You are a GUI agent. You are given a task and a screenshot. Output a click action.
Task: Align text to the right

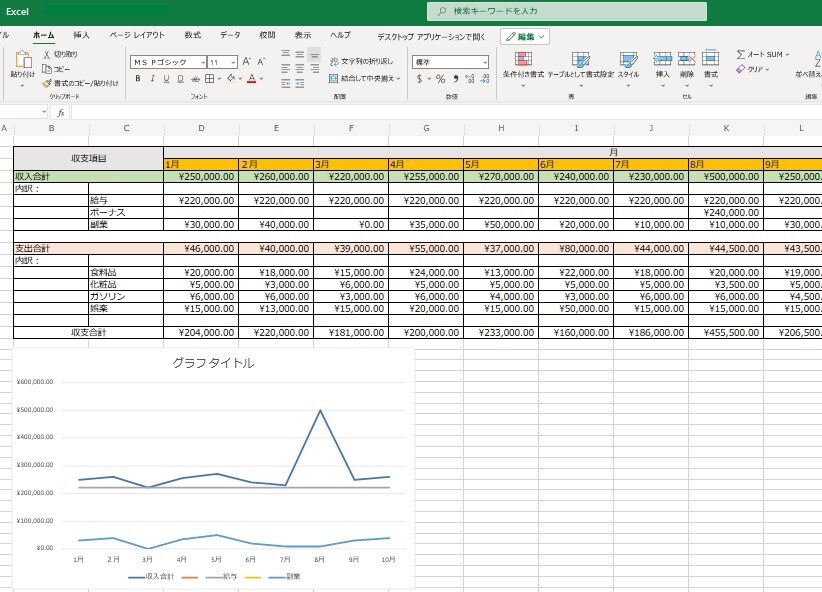point(314,68)
